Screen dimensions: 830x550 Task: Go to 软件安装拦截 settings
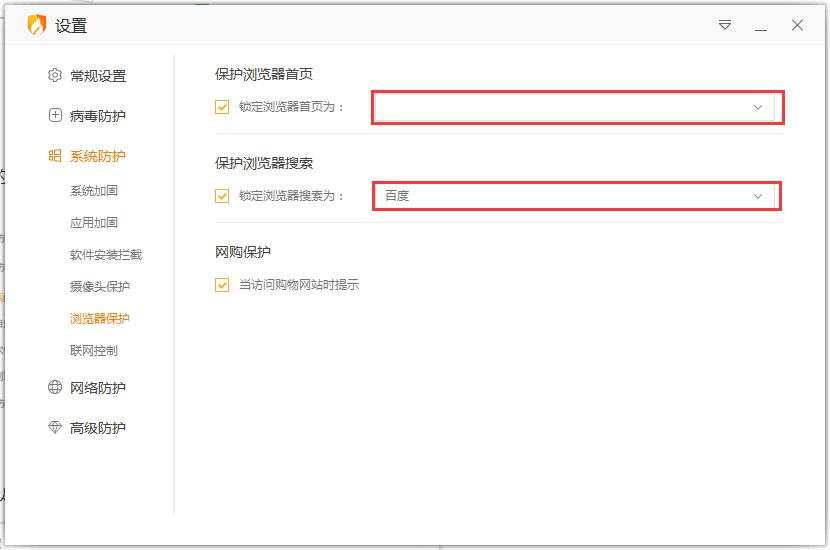(106, 255)
